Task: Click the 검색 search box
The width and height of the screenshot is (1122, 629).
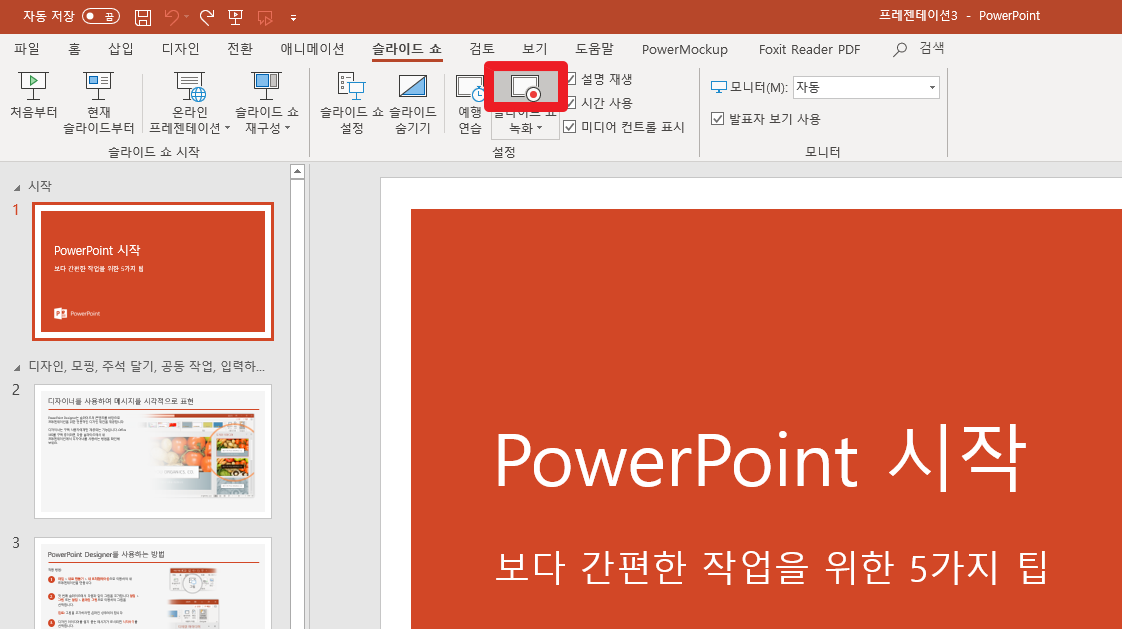Action: click(919, 49)
